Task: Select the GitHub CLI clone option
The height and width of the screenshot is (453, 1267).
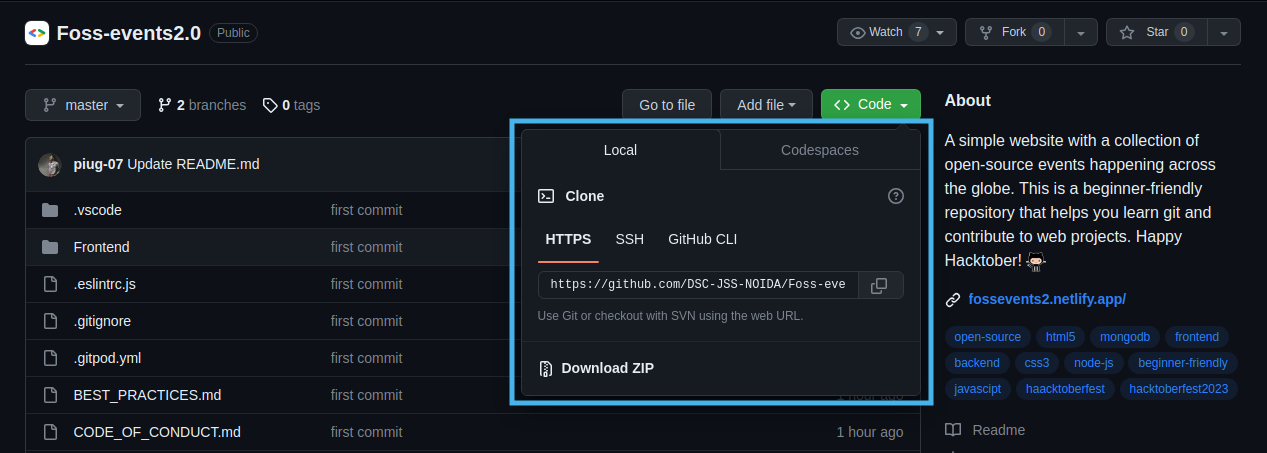Action: pos(703,239)
